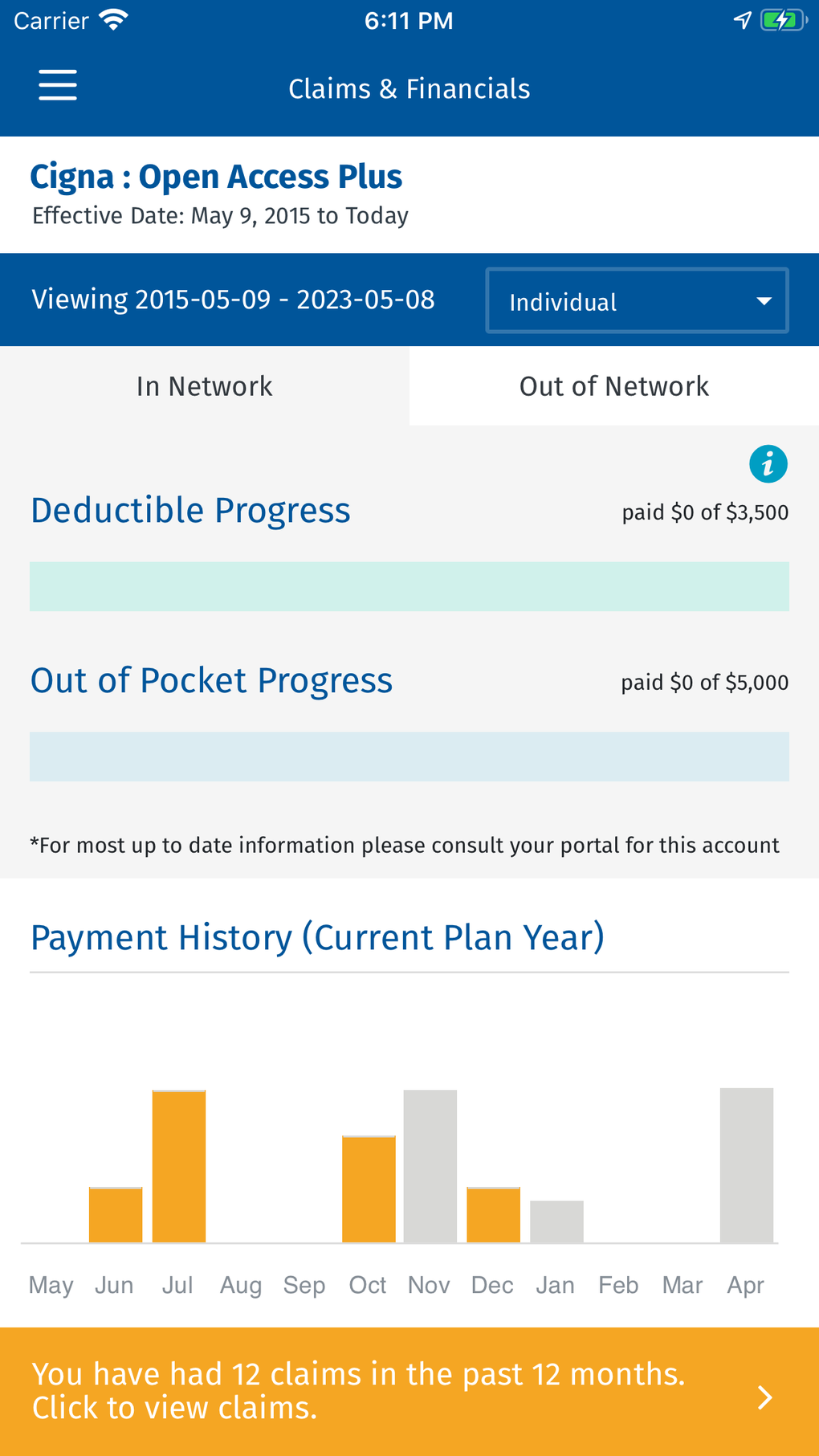Select the July orange payment bar
819x1456 pixels.
(179, 1166)
